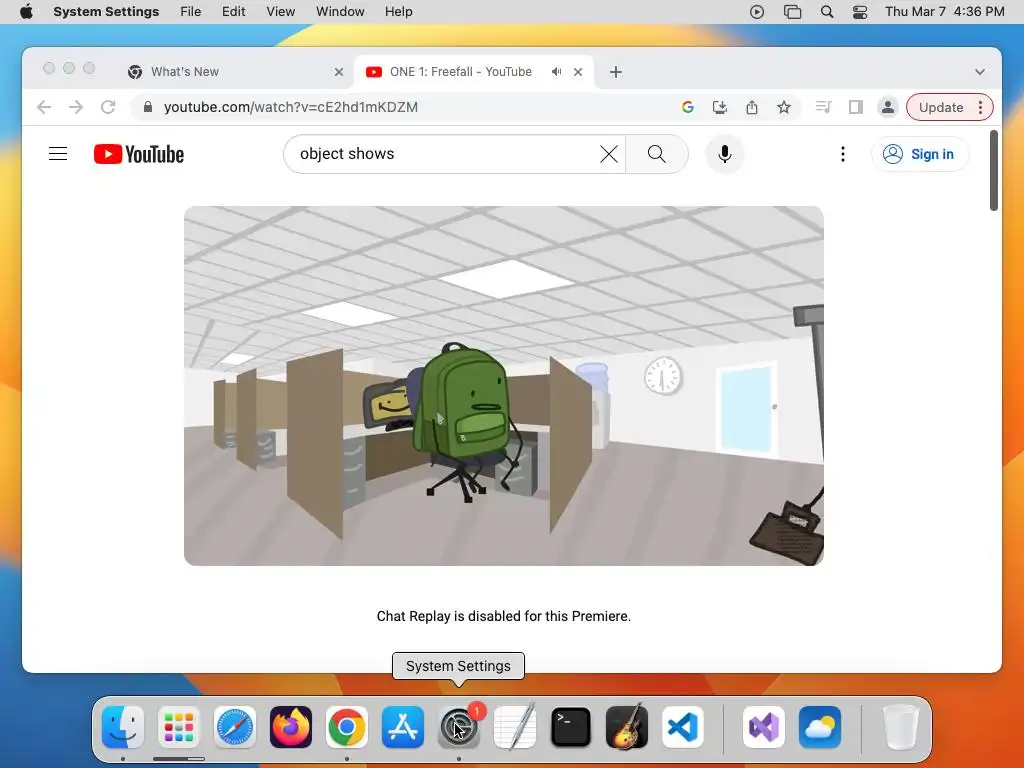Image resolution: width=1024 pixels, height=768 pixels.
Task: Go back in Chrome
Action: pos(44,107)
